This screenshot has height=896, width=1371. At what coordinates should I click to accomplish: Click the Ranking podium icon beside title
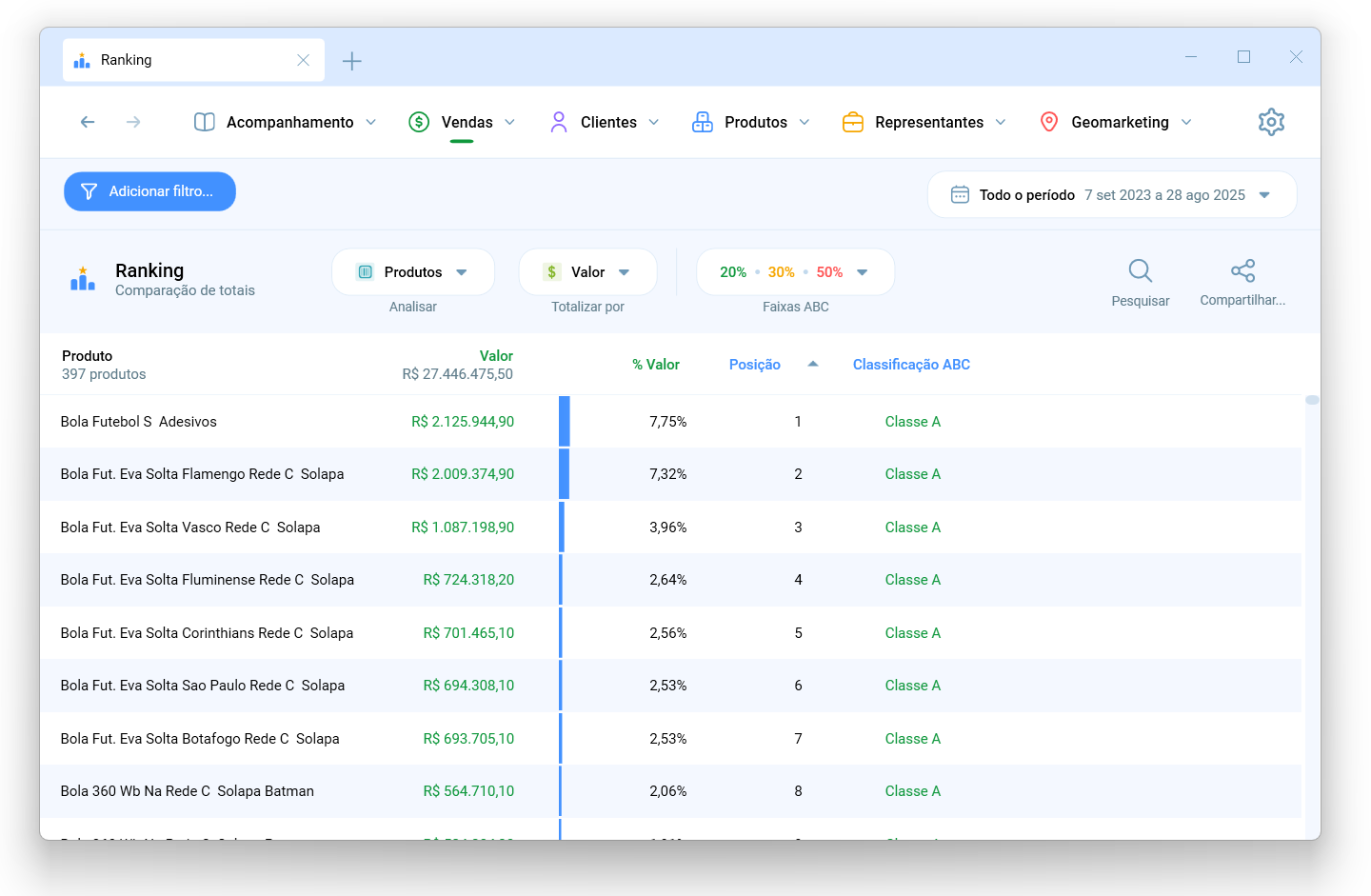[83, 279]
